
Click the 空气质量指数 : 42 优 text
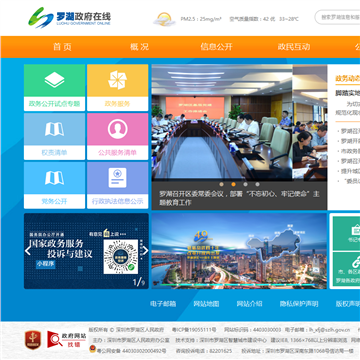(x=252, y=19)
